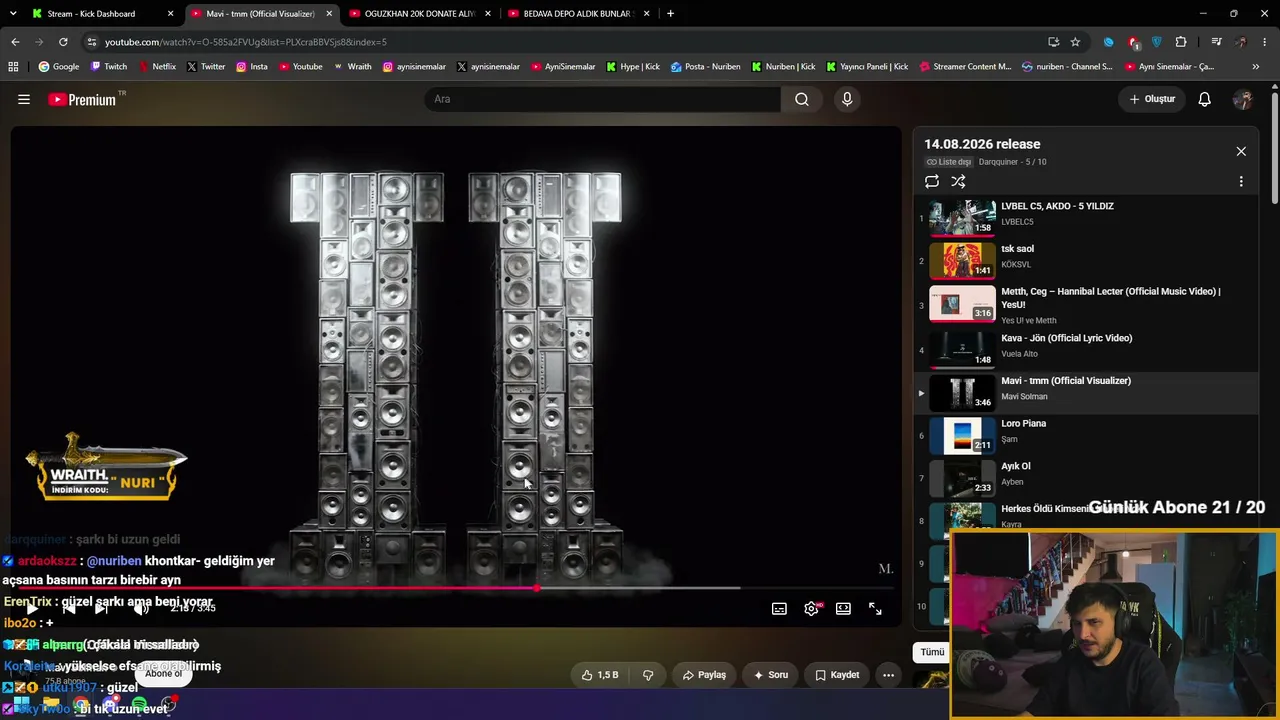Switch to OGUZKHAN 20K DONATE browser tab
The width and height of the screenshot is (1280, 720).
(x=420, y=14)
